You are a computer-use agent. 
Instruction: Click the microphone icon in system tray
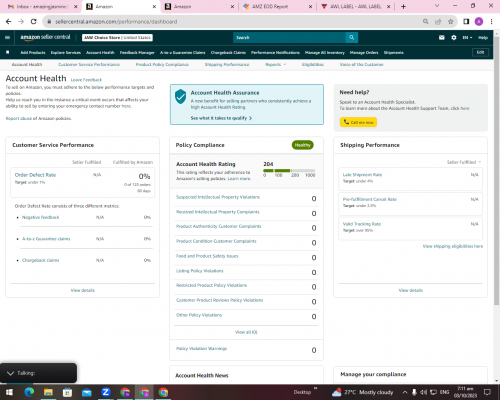click(x=414, y=392)
